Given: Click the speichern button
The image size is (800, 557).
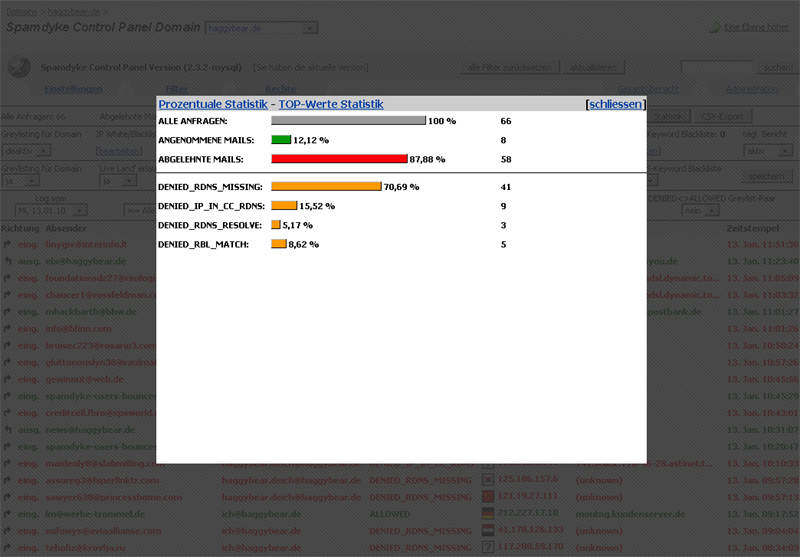Looking at the screenshot, I should (767, 176).
